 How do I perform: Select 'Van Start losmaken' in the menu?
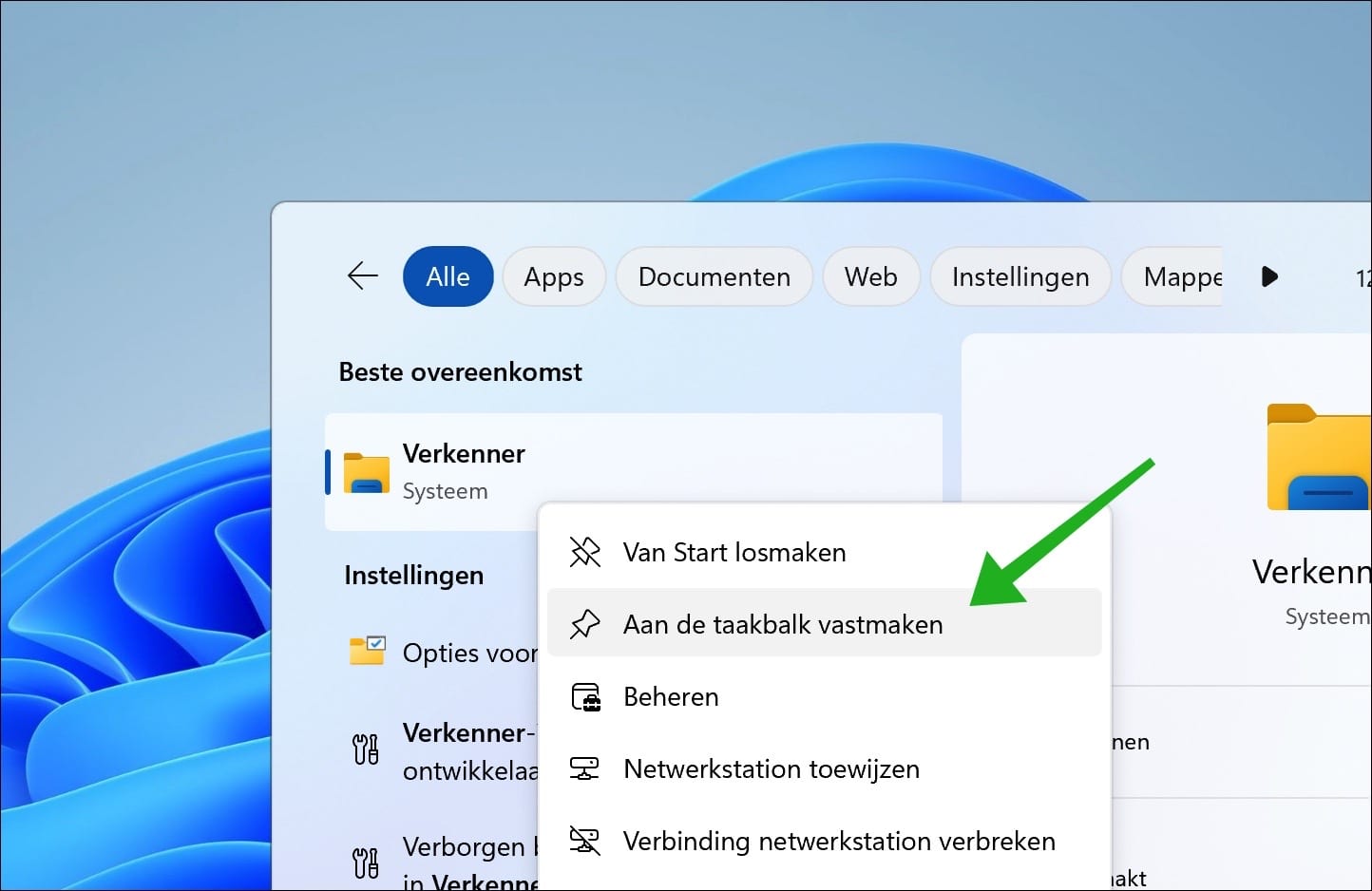point(734,552)
